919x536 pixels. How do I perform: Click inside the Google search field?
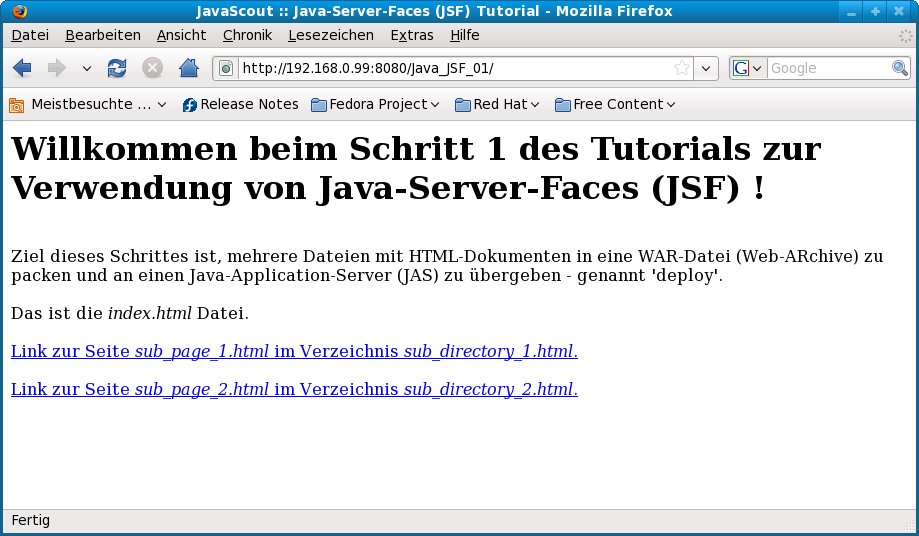828,68
